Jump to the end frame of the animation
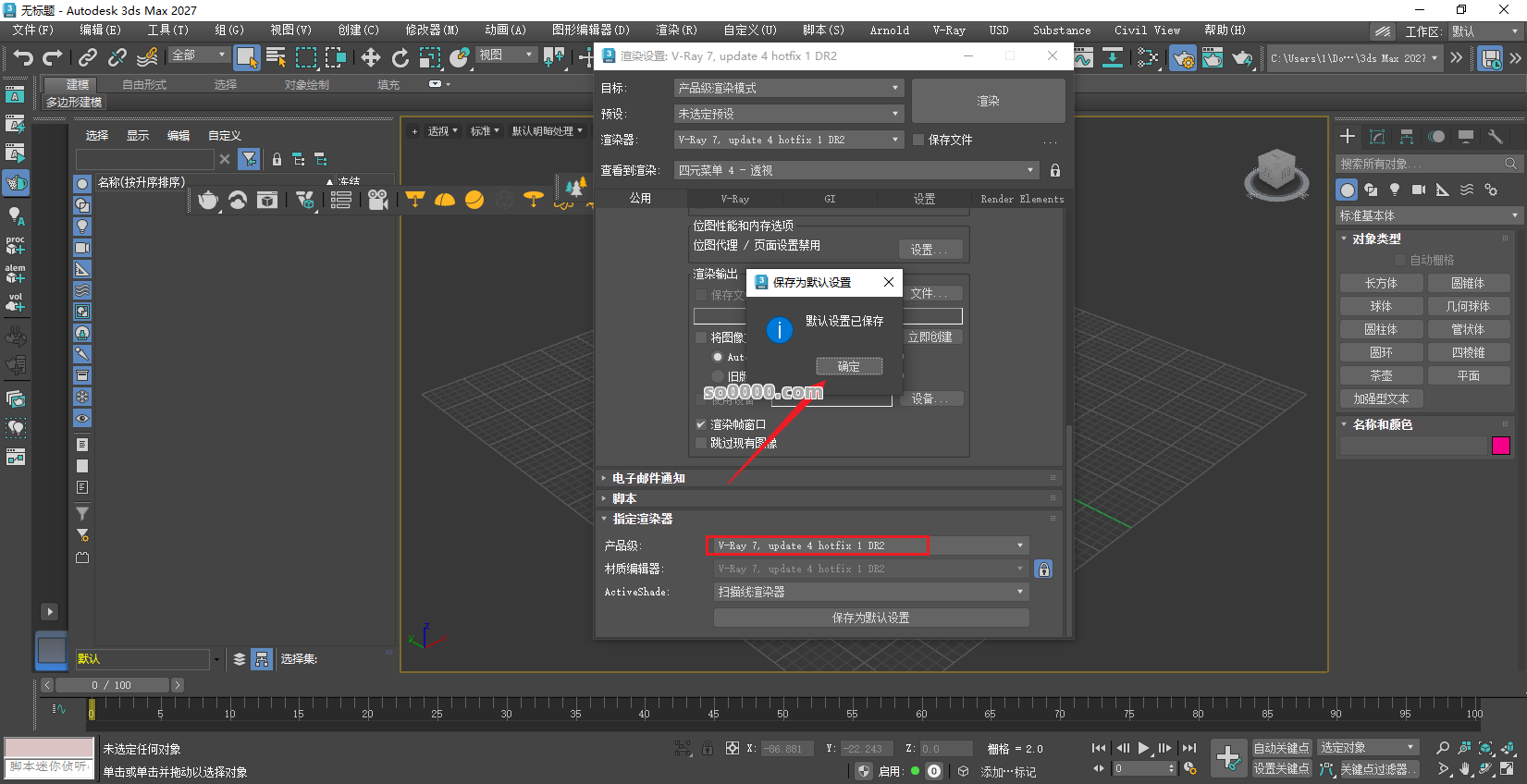1527x784 pixels. (1189, 748)
